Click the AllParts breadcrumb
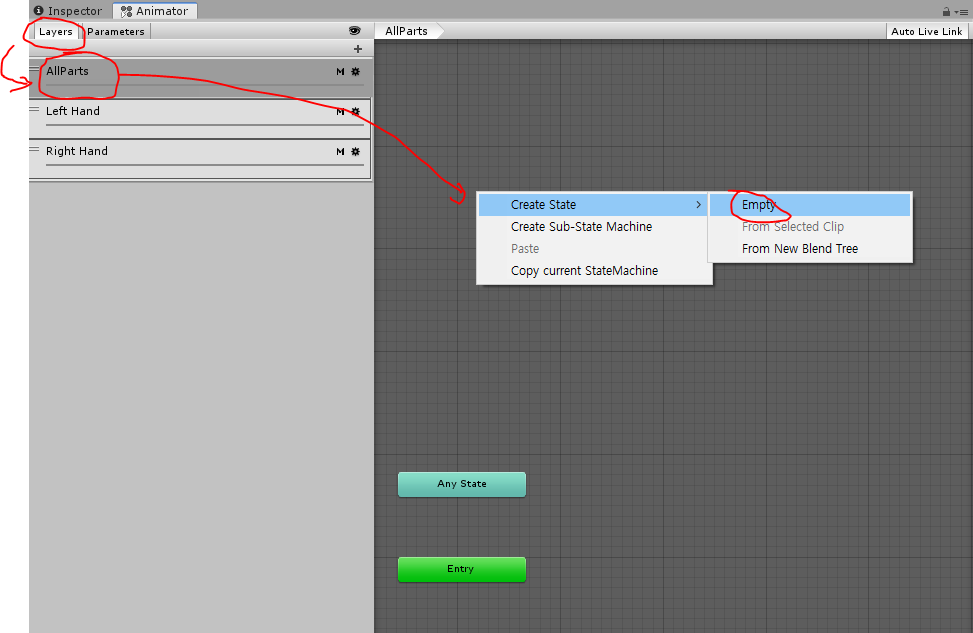The height and width of the screenshot is (633, 973). pos(408,31)
